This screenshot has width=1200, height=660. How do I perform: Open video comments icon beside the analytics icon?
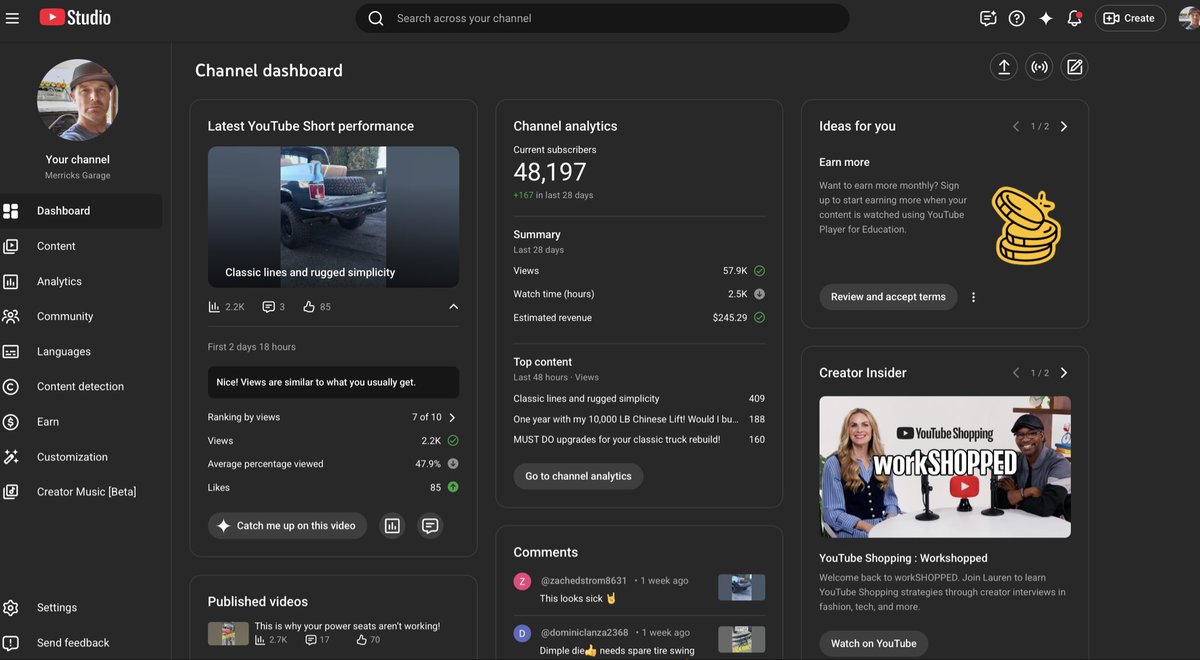430,526
